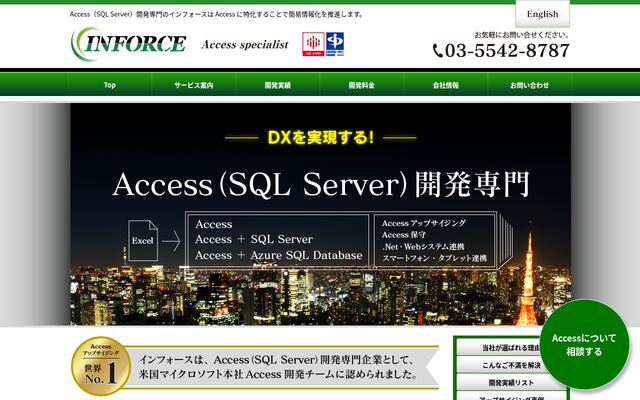640x400 pixels.
Task: Click Access保守 banner text
Action: pos(404,235)
